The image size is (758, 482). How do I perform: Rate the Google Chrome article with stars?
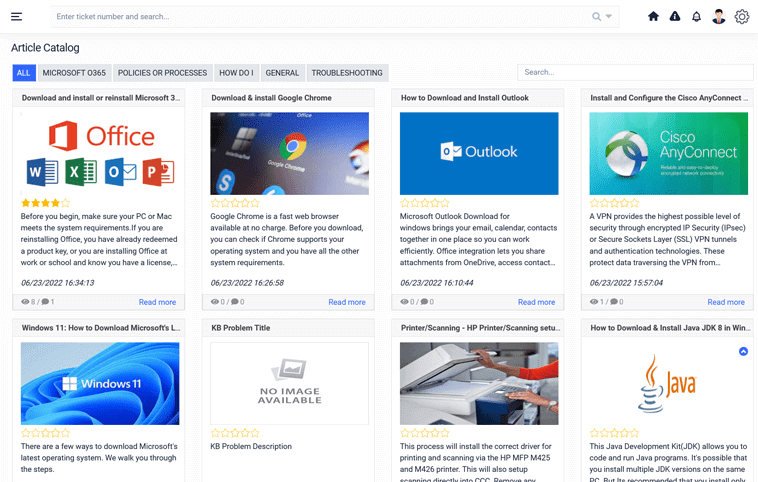click(235, 203)
